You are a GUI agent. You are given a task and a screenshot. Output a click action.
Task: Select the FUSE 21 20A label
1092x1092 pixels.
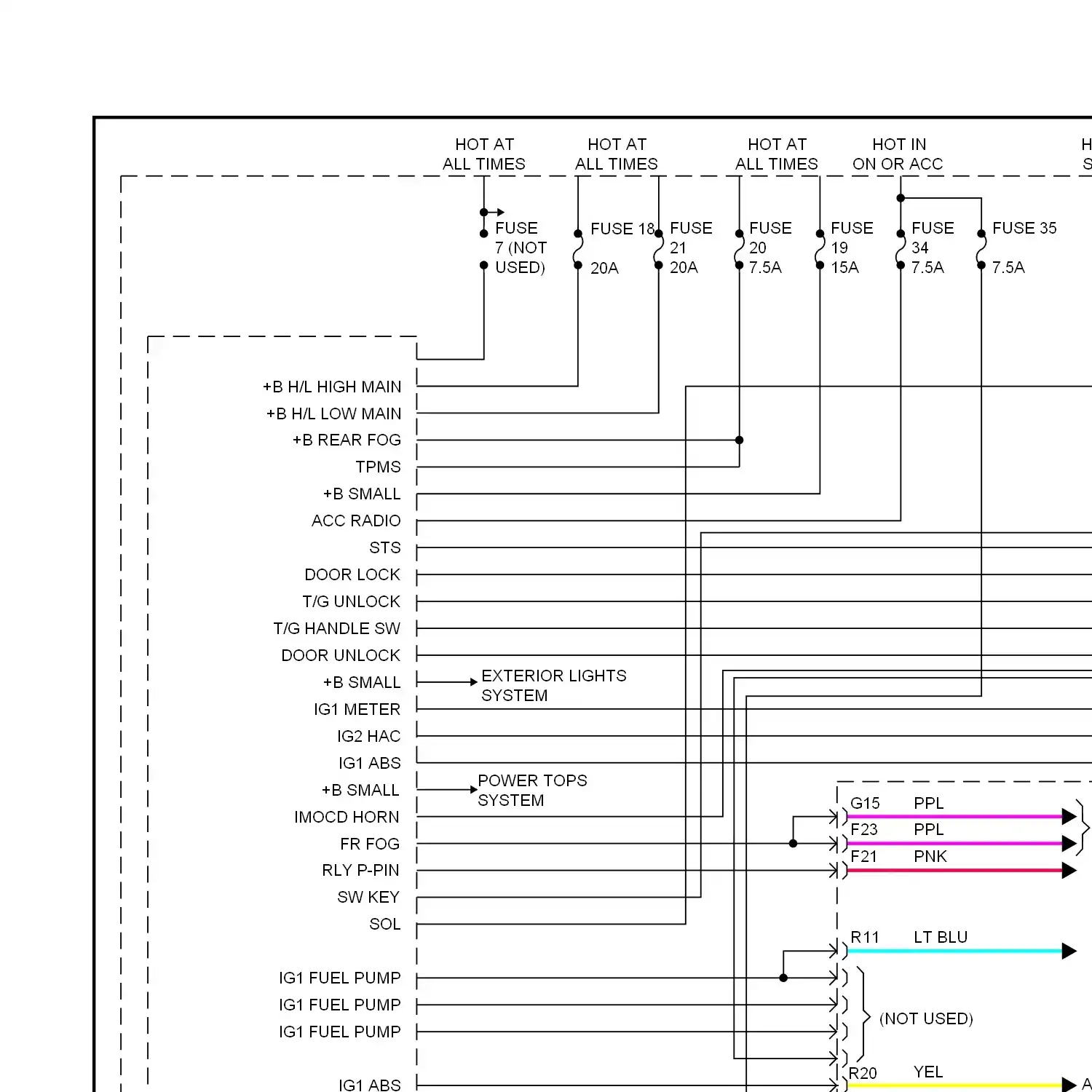point(691,248)
